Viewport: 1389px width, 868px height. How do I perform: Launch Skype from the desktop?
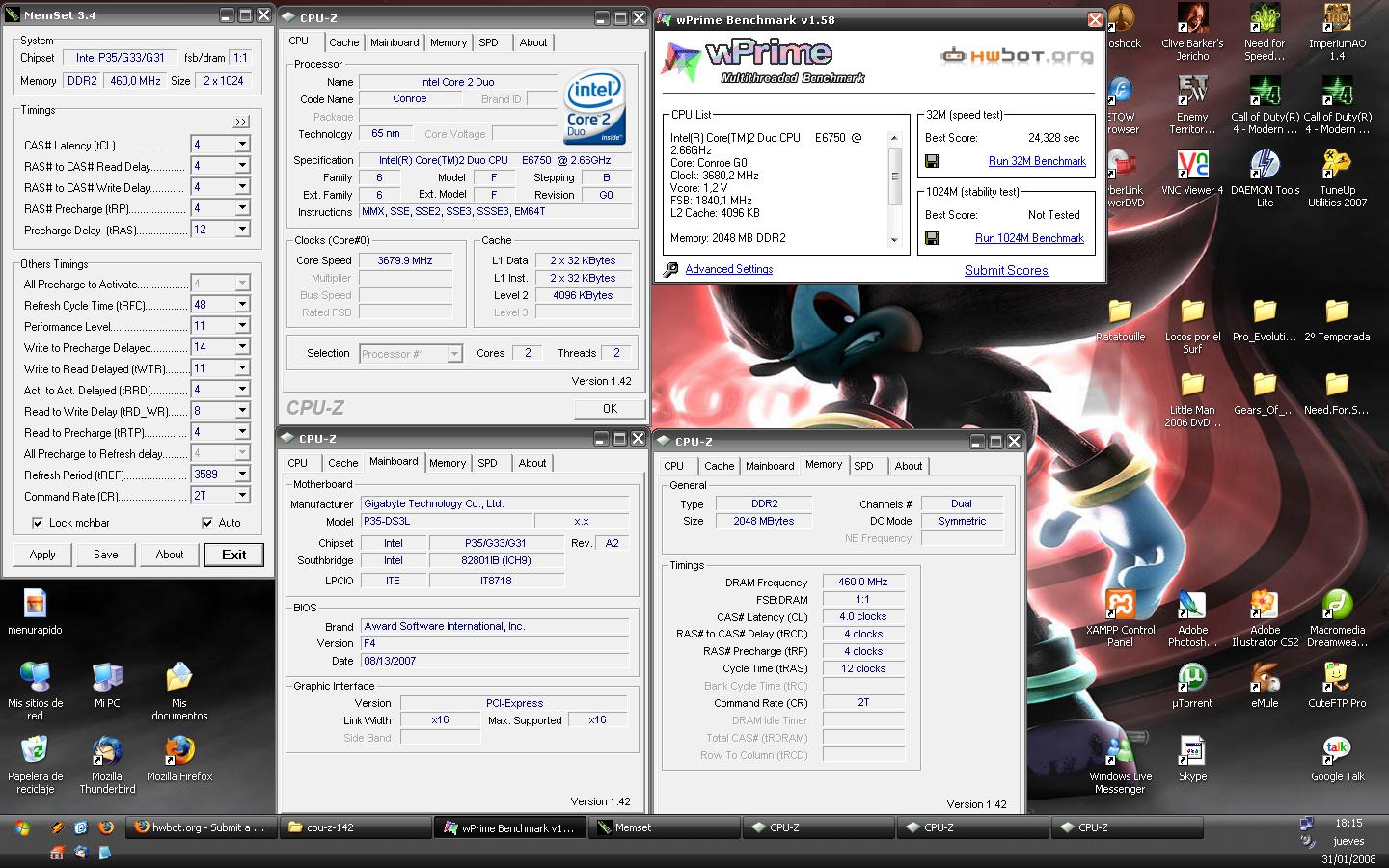click(x=1192, y=758)
